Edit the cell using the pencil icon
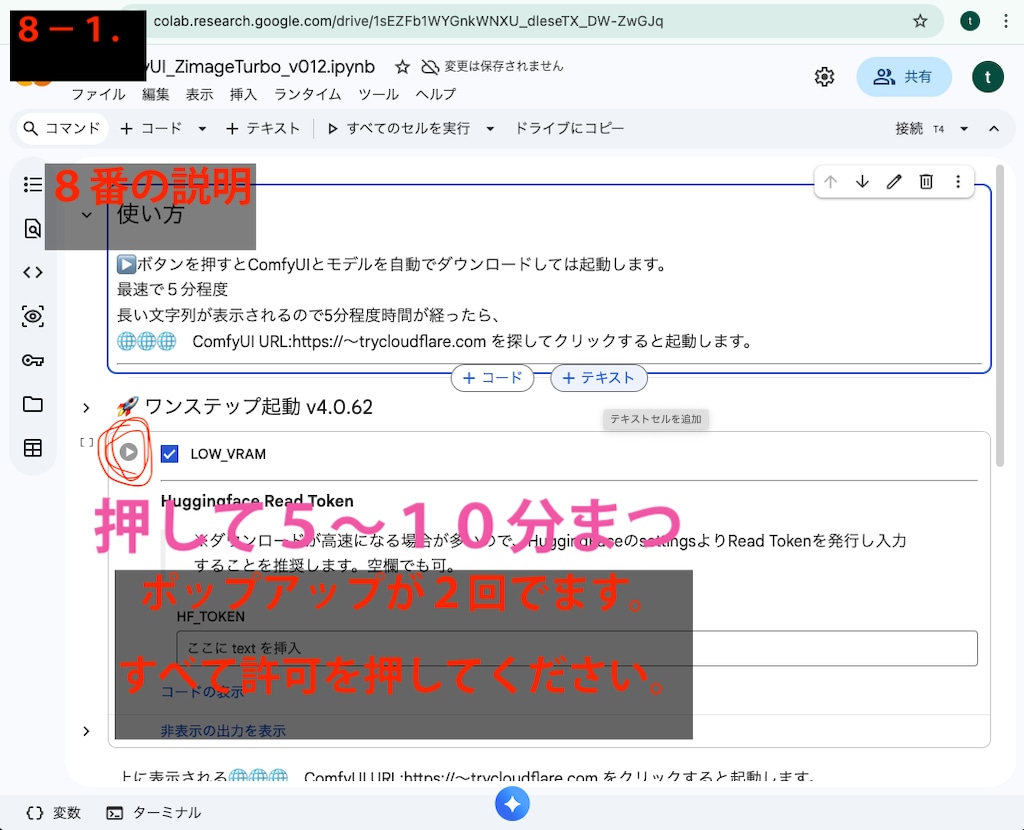 click(894, 181)
